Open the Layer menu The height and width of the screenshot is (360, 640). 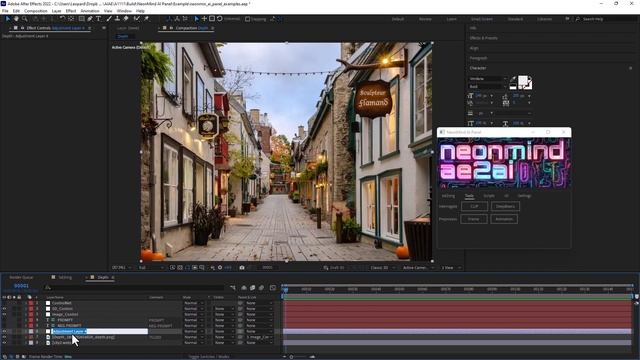pos(57,11)
